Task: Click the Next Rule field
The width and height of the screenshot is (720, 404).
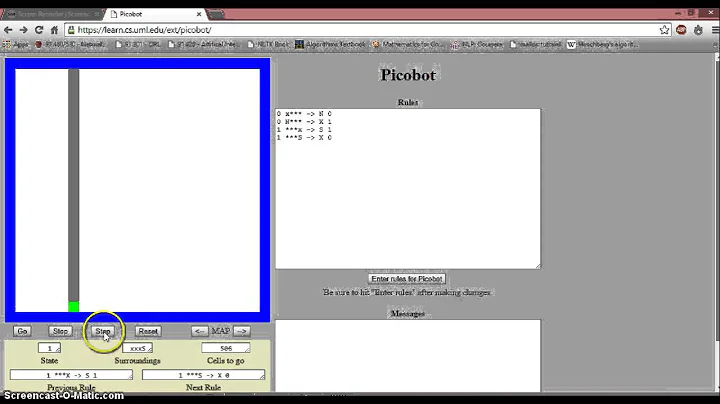Action: 203,375
